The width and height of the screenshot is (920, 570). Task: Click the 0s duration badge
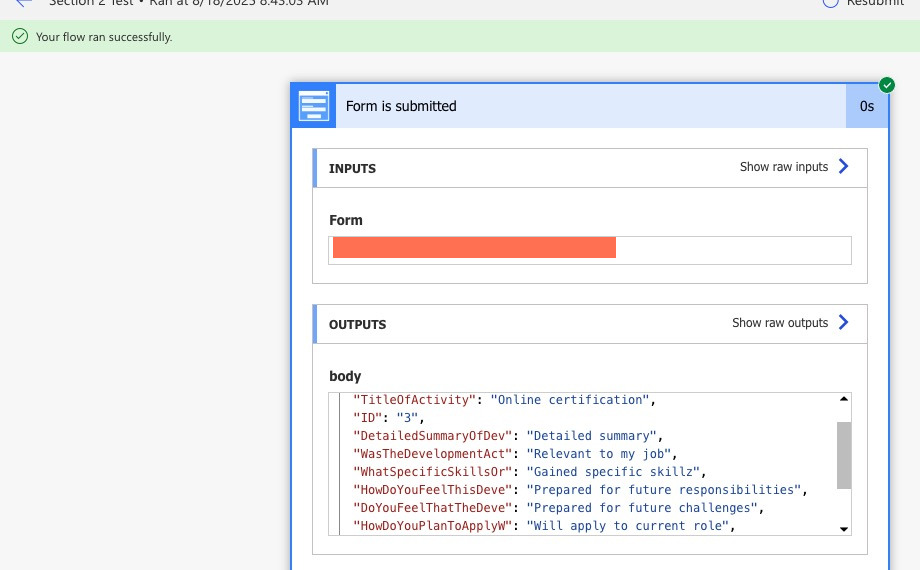tap(866, 106)
